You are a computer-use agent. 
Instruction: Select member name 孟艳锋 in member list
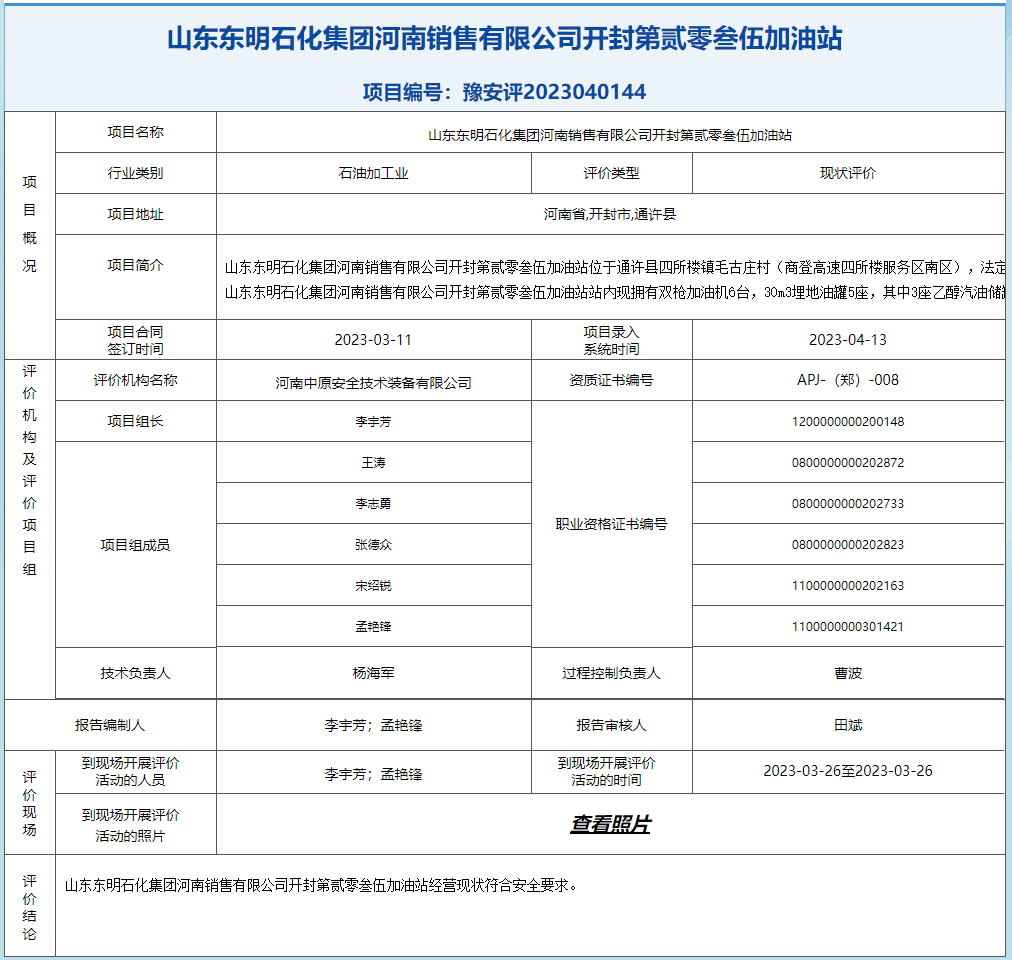pos(373,626)
